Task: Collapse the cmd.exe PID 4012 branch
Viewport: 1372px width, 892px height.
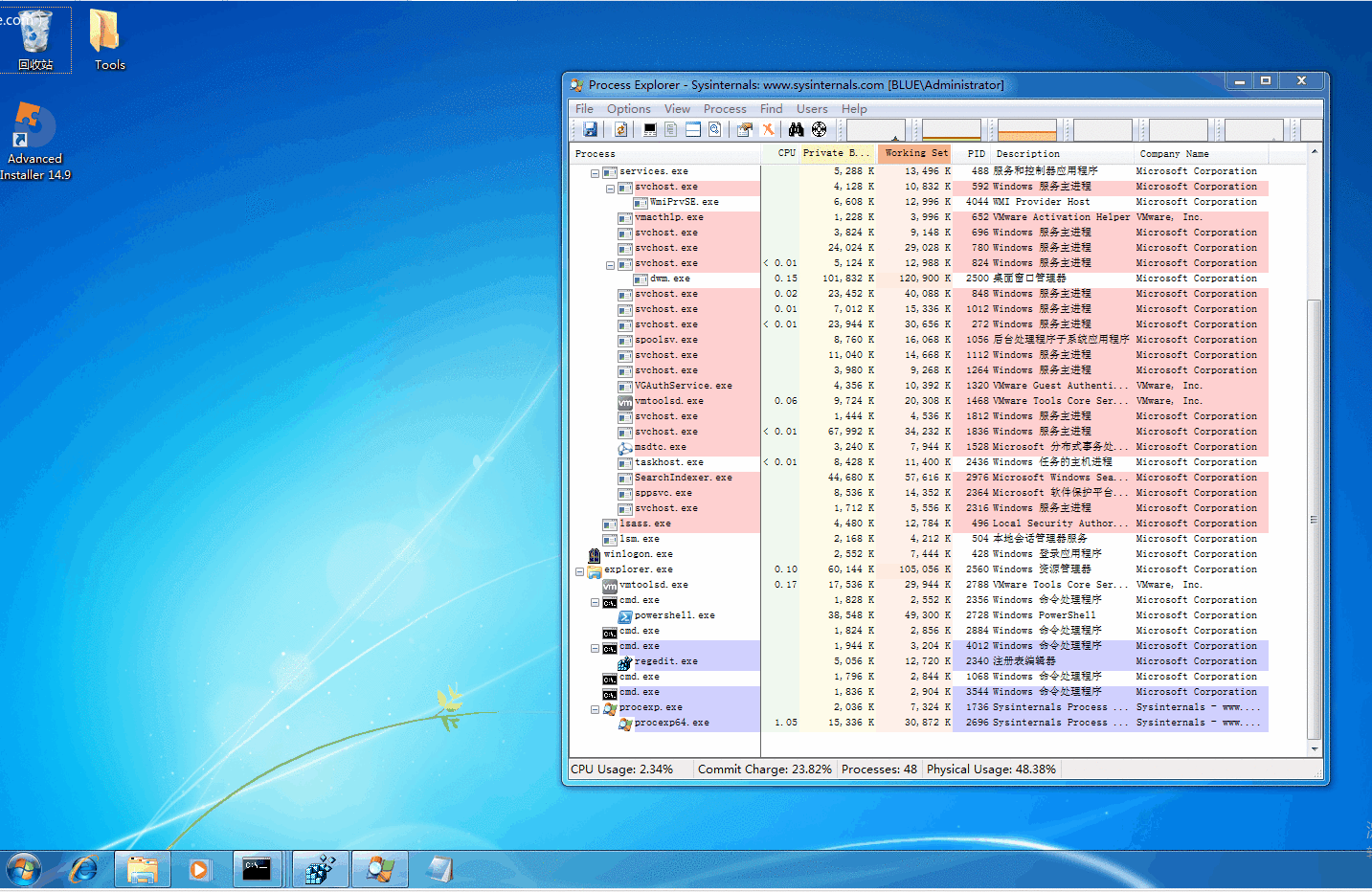Action: 595,648
